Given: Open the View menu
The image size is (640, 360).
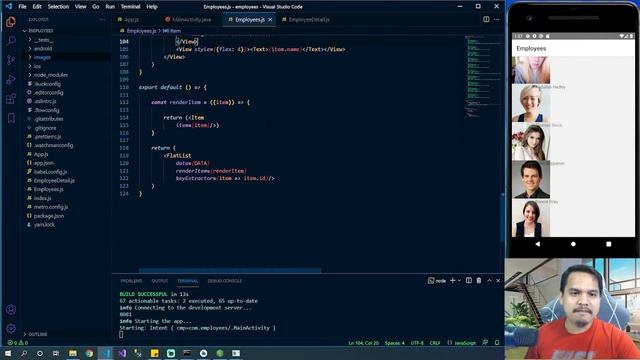Looking at the screenshot, I should (80, 7).
